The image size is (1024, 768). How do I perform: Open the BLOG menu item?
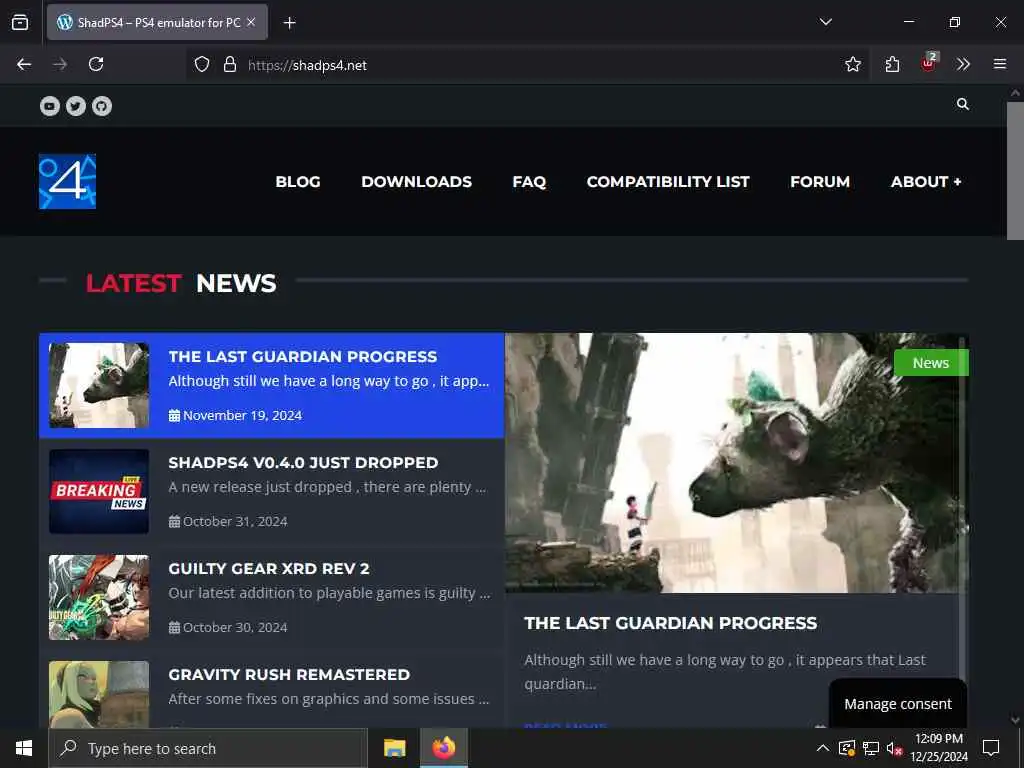(298, 182)
